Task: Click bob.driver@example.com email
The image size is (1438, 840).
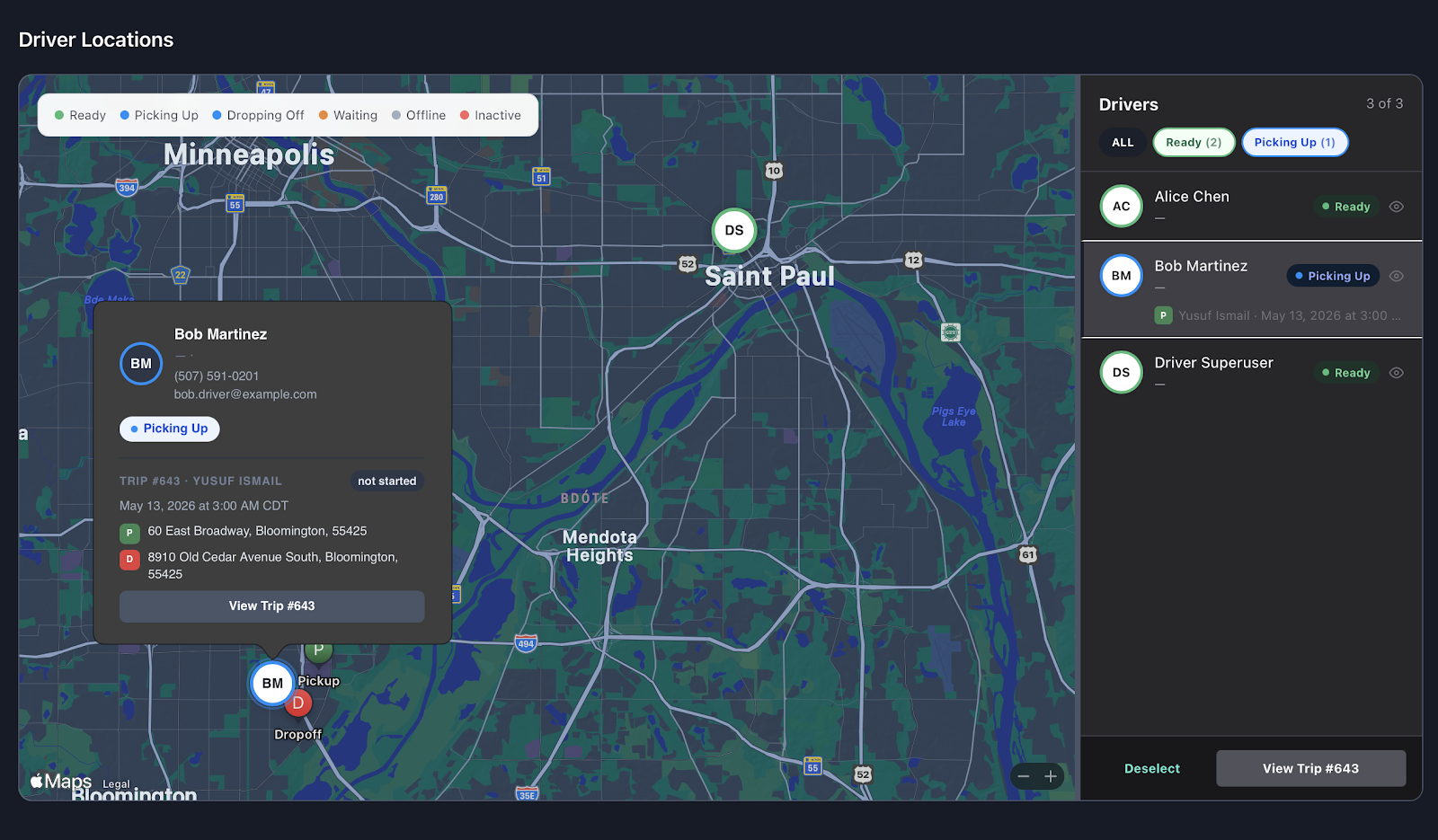Action: click(245, 394)
